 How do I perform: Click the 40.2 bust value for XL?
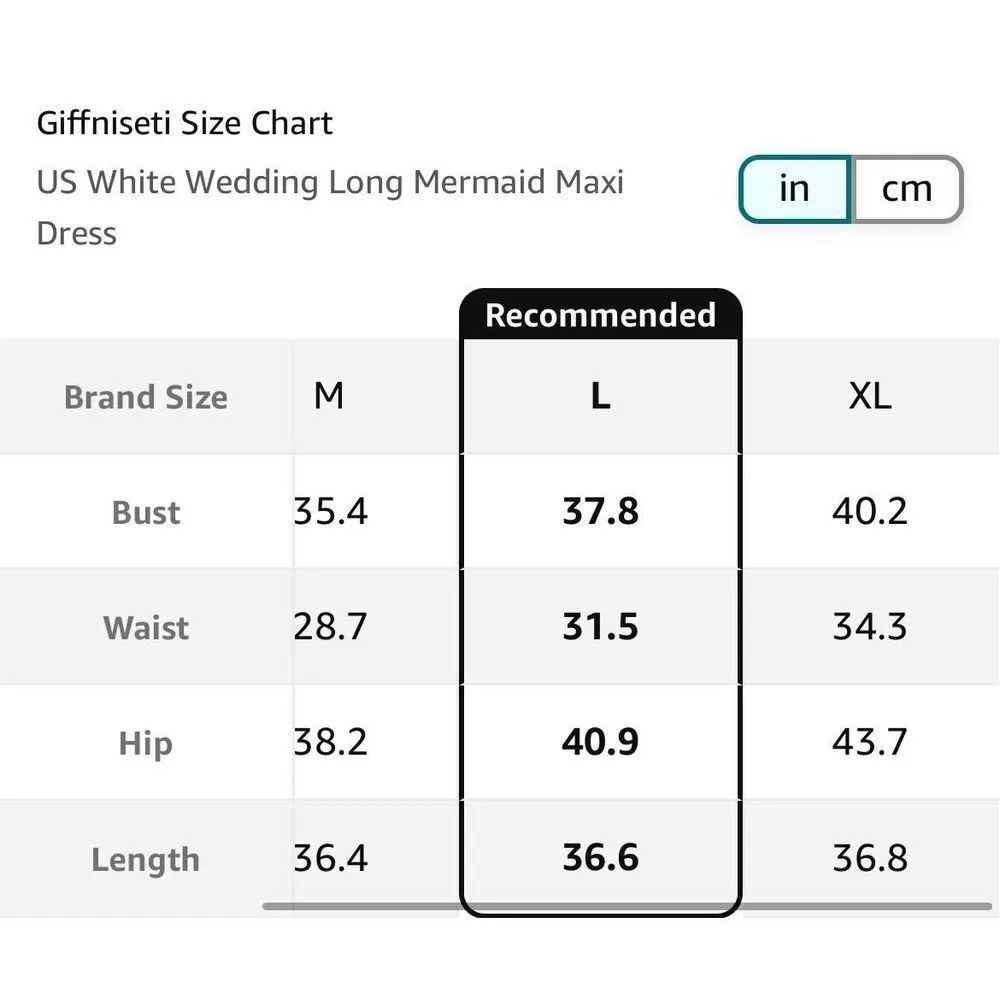point(870,512)
